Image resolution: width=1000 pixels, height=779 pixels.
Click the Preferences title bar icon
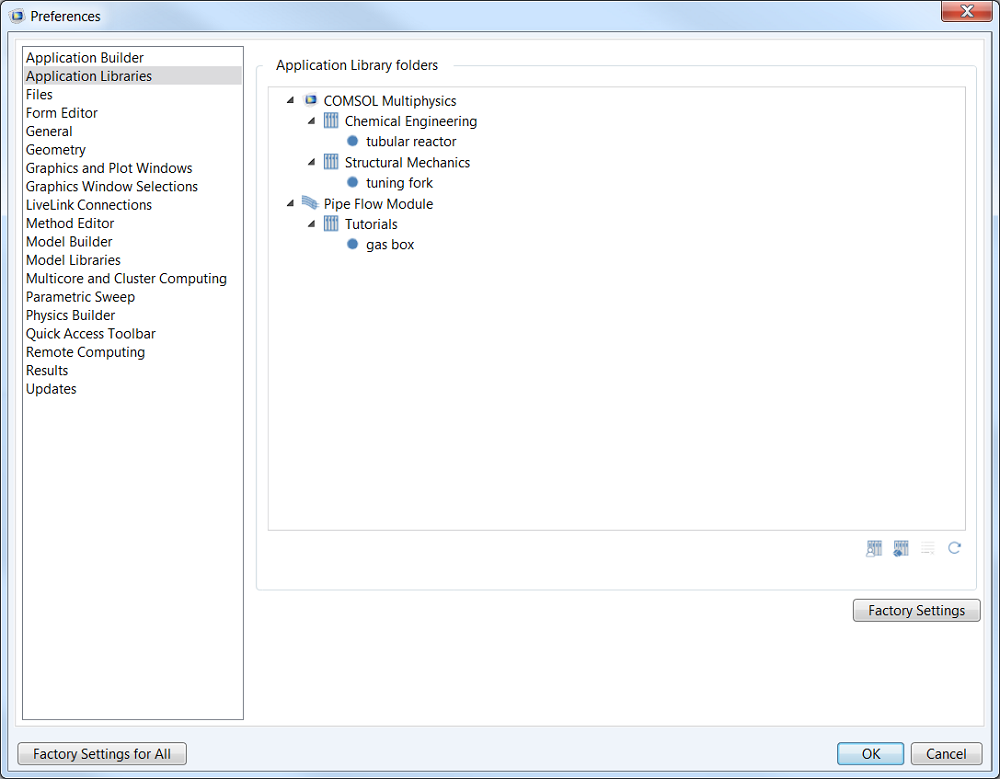(17, 16)
